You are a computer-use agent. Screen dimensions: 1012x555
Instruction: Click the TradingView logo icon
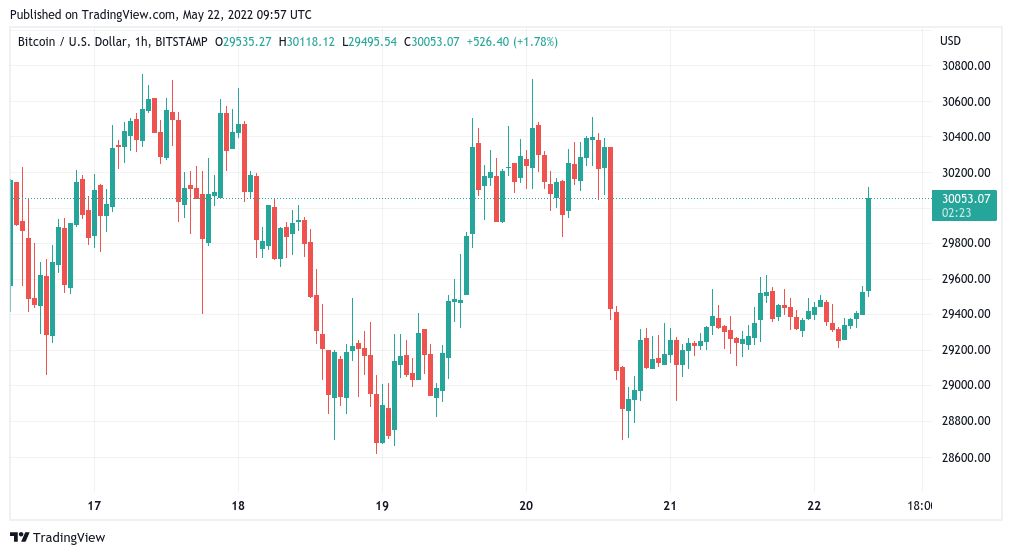point(20,538)
